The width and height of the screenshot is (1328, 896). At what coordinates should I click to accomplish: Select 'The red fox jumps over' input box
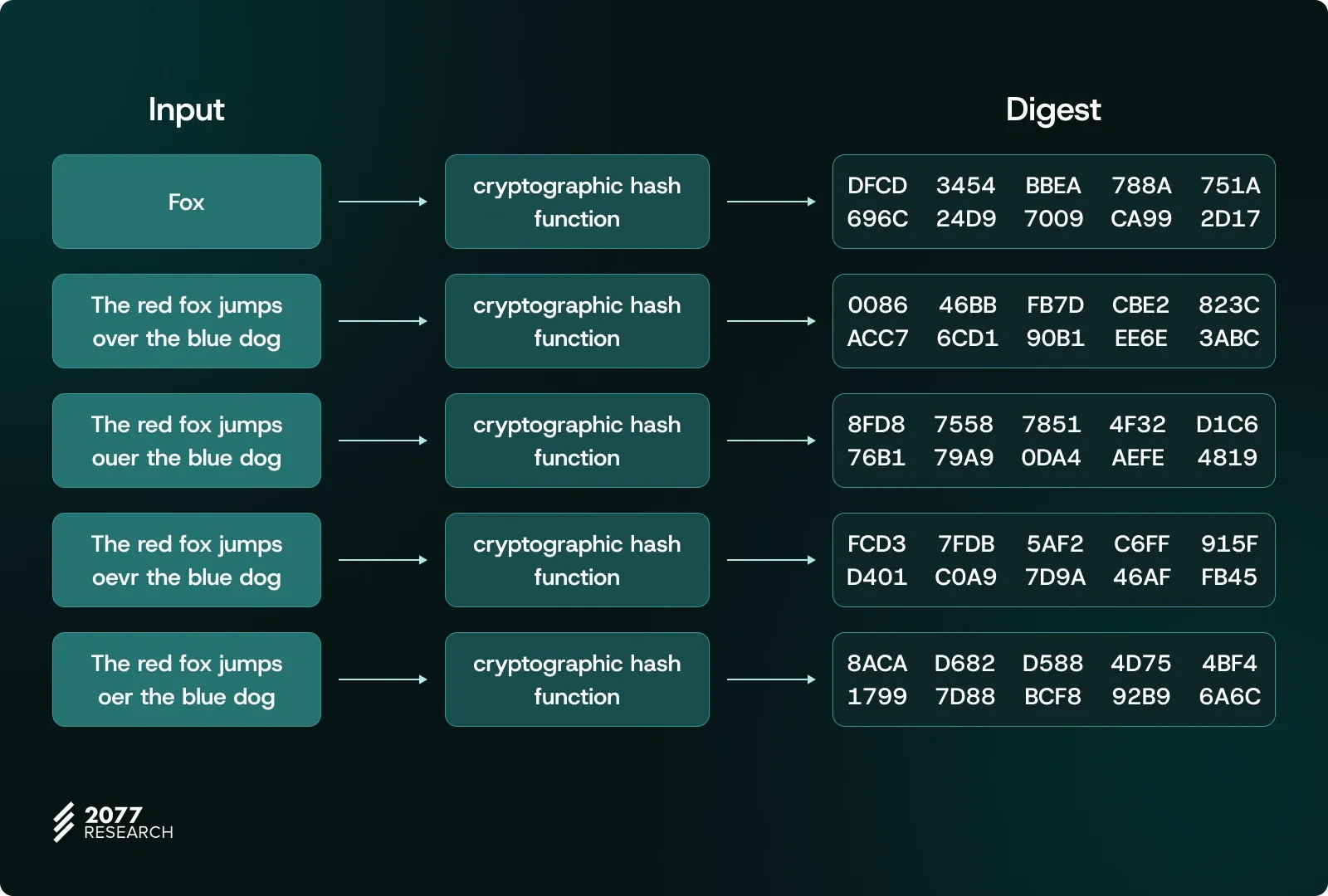click(187, 321)
